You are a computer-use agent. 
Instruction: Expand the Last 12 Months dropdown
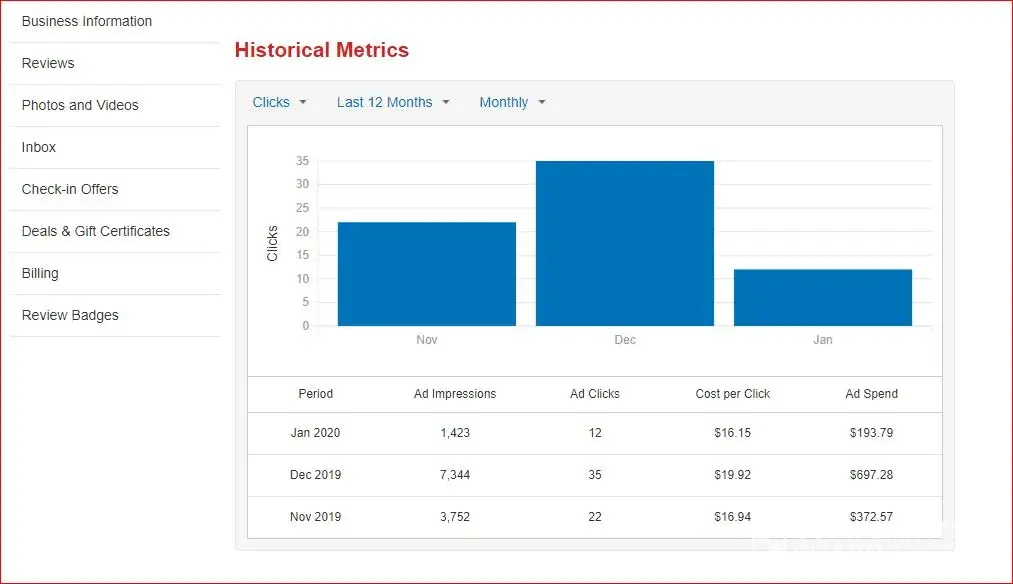393,102
